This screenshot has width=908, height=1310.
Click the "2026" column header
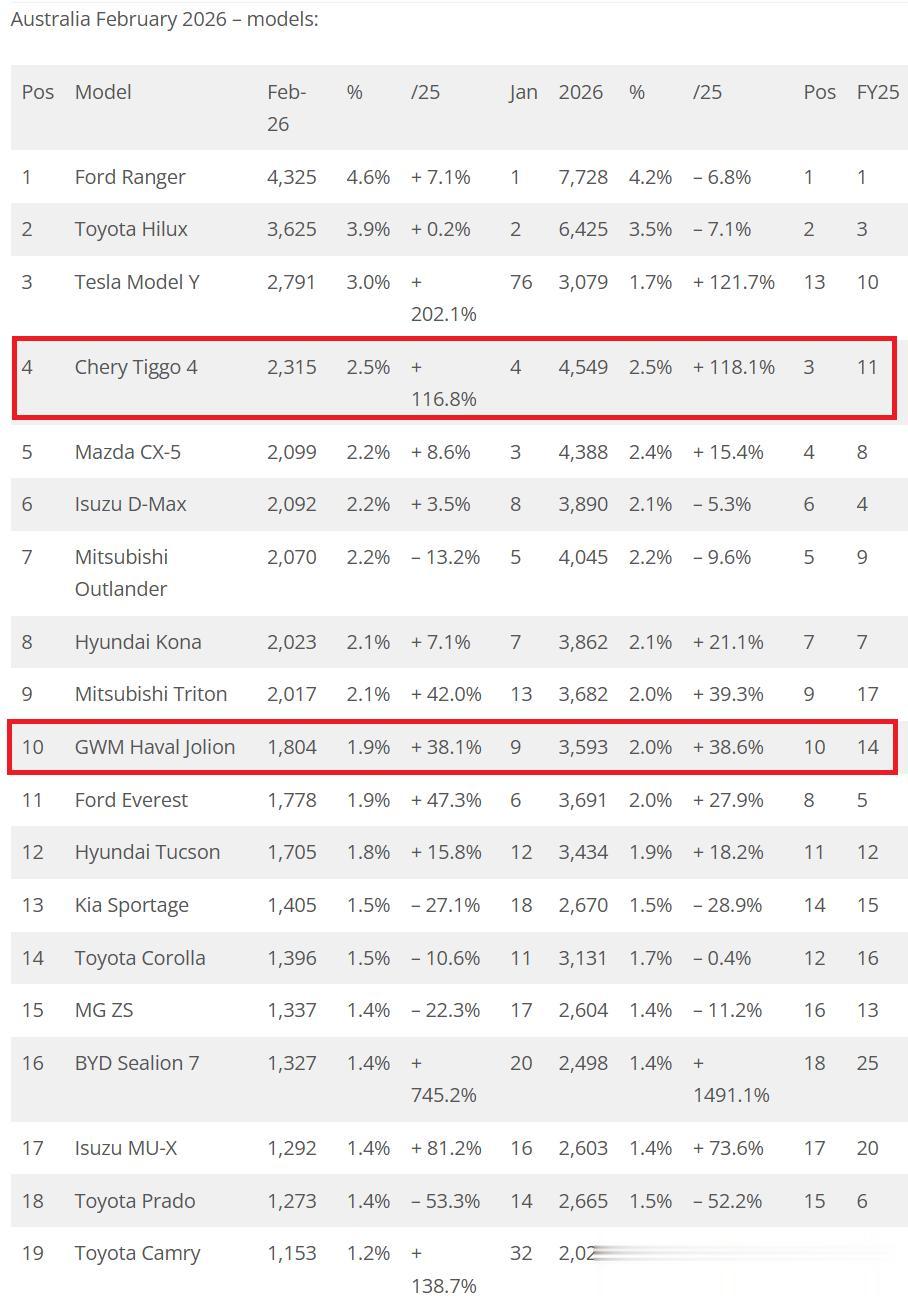tap(580, 92)
